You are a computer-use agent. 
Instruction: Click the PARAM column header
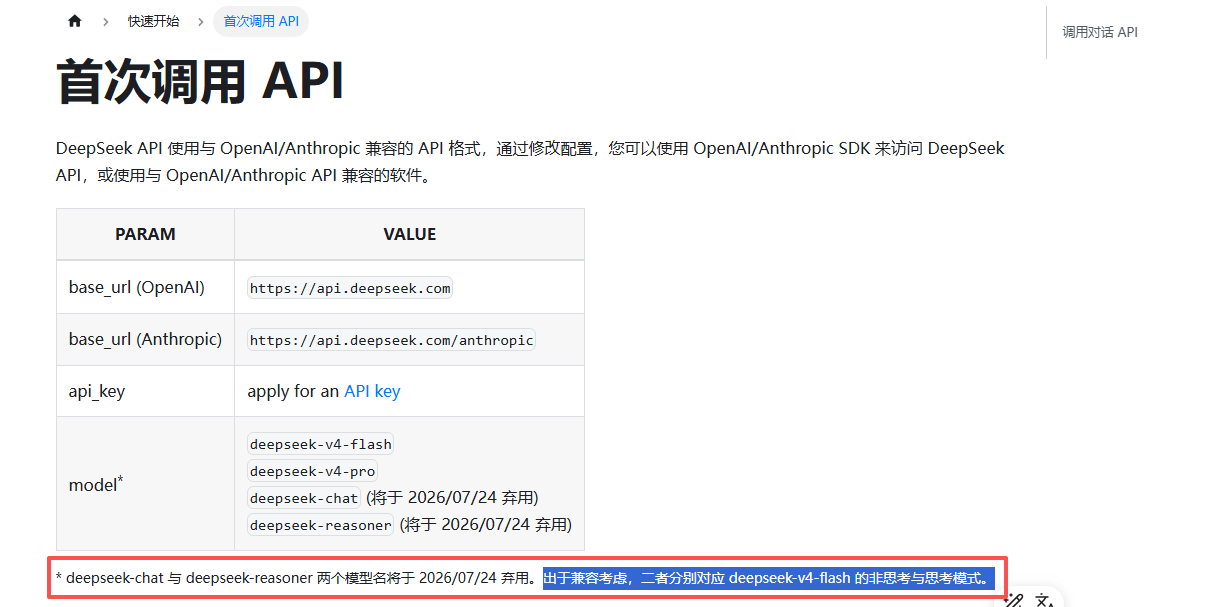tap(145, 234)
